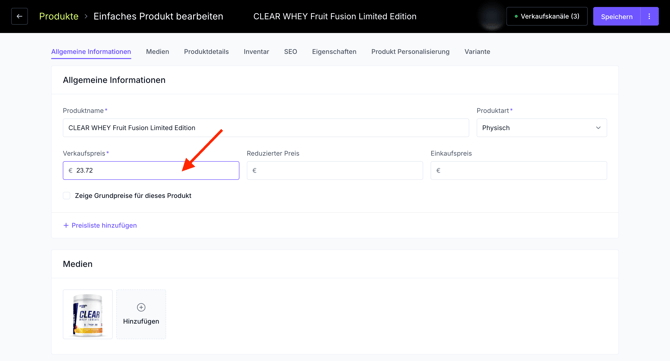Image resolution: width=670 pixels, height=361 pixels.
Task: Open the three-dot menu beside Speichern
Action: [649, 17]
